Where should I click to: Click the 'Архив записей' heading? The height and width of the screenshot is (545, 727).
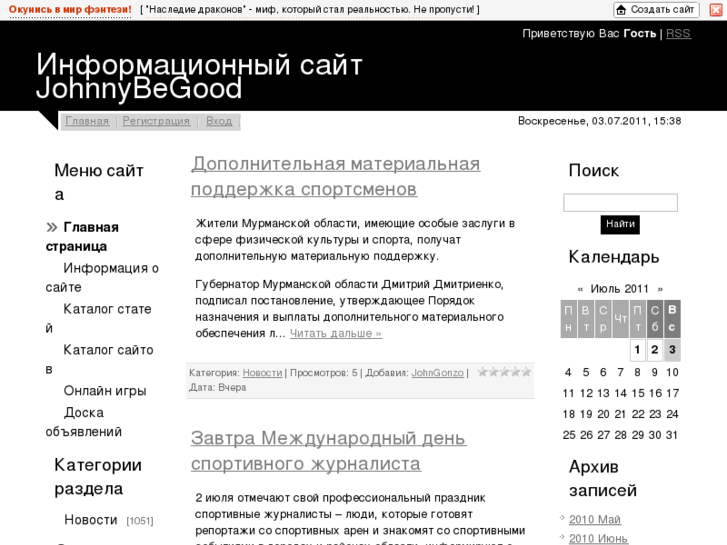point(603,479)
